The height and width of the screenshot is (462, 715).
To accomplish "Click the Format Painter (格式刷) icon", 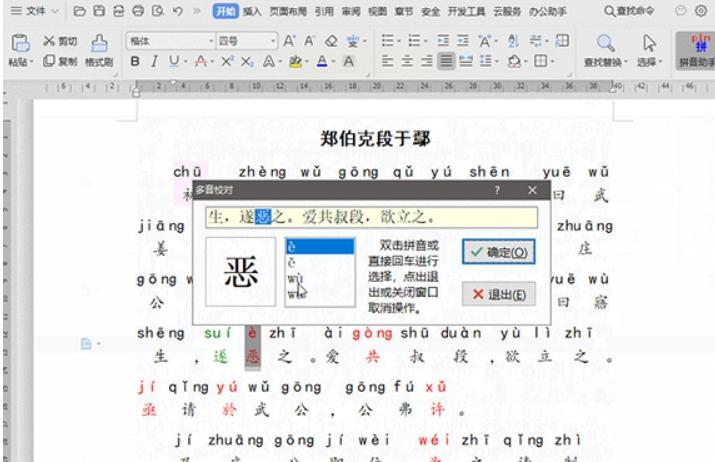I will [x=99, y=50].
